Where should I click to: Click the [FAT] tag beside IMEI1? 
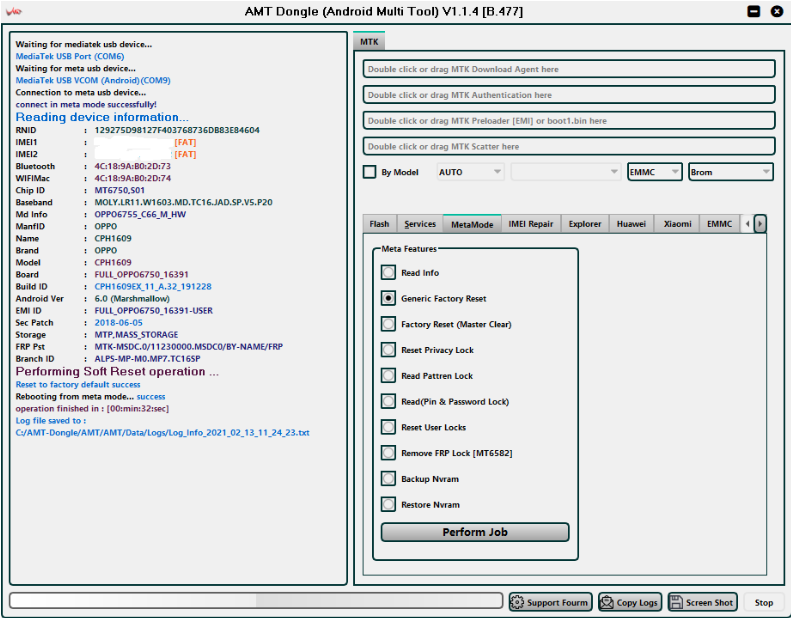click(x=185, y=142)
